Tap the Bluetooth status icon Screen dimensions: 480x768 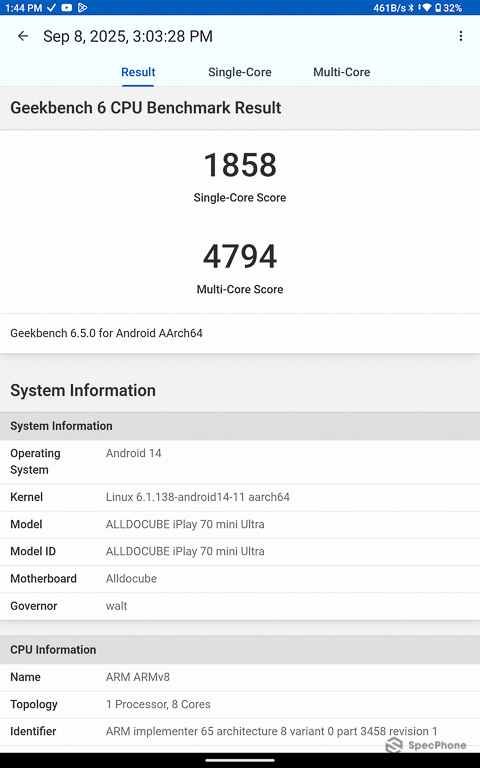click(x=411, y=8)
